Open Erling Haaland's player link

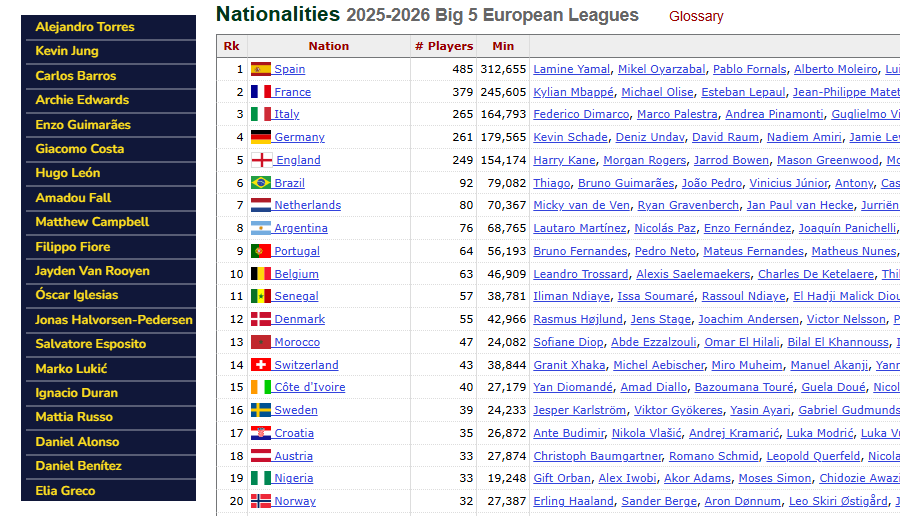pyautogui.click(x=573, y=501)
